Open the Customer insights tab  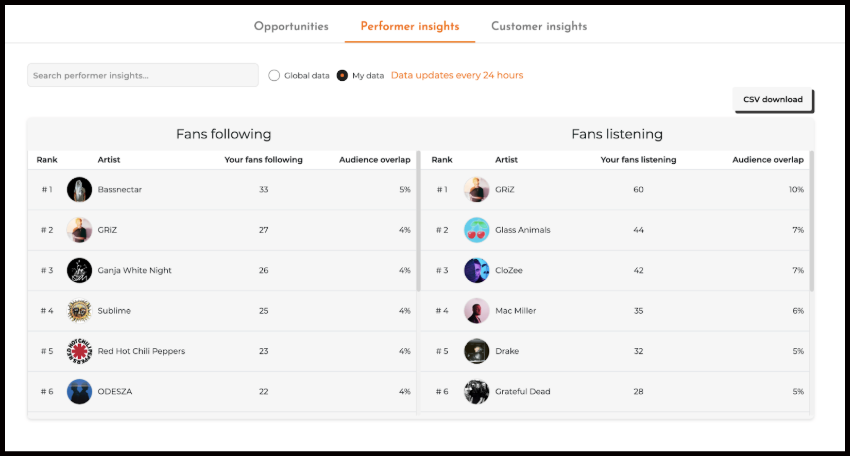point(539,27)
